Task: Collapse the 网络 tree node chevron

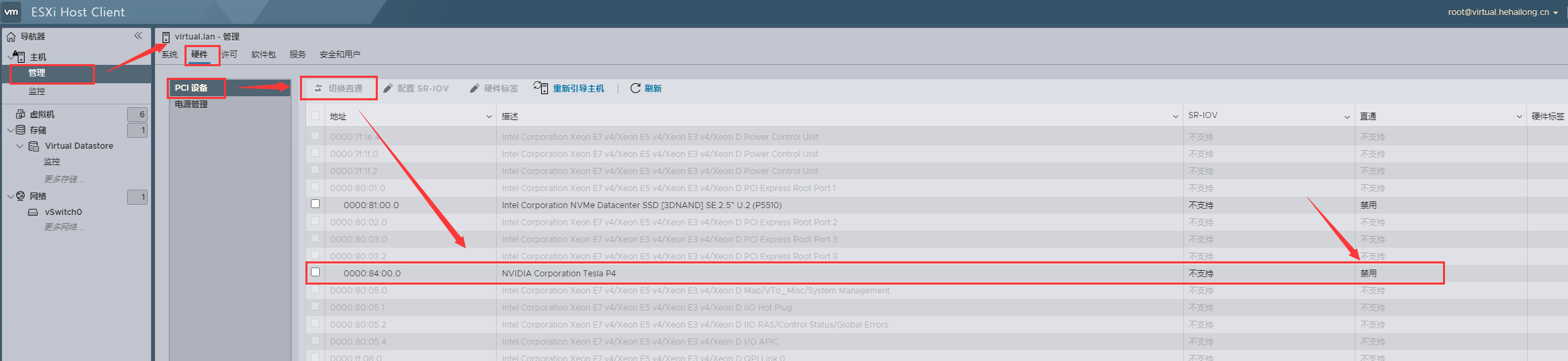Action: (x=10, y=196)
